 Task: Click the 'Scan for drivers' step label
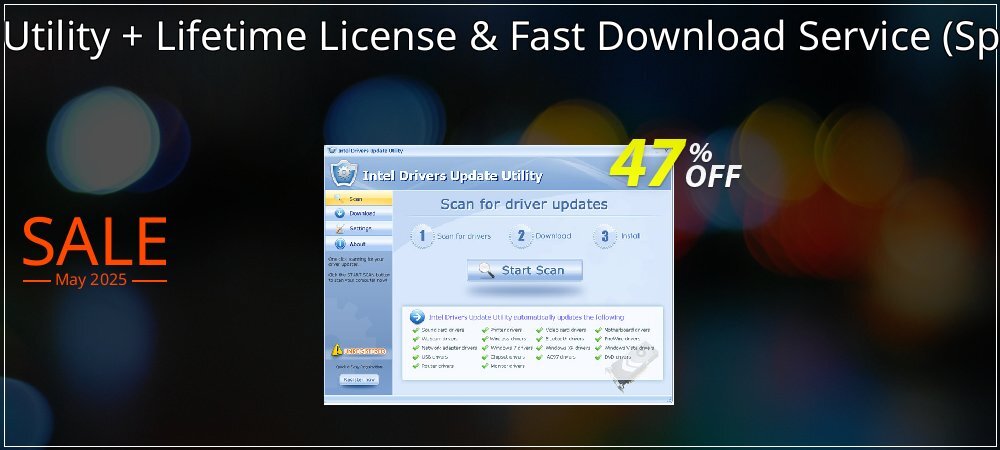click(464, 236)
